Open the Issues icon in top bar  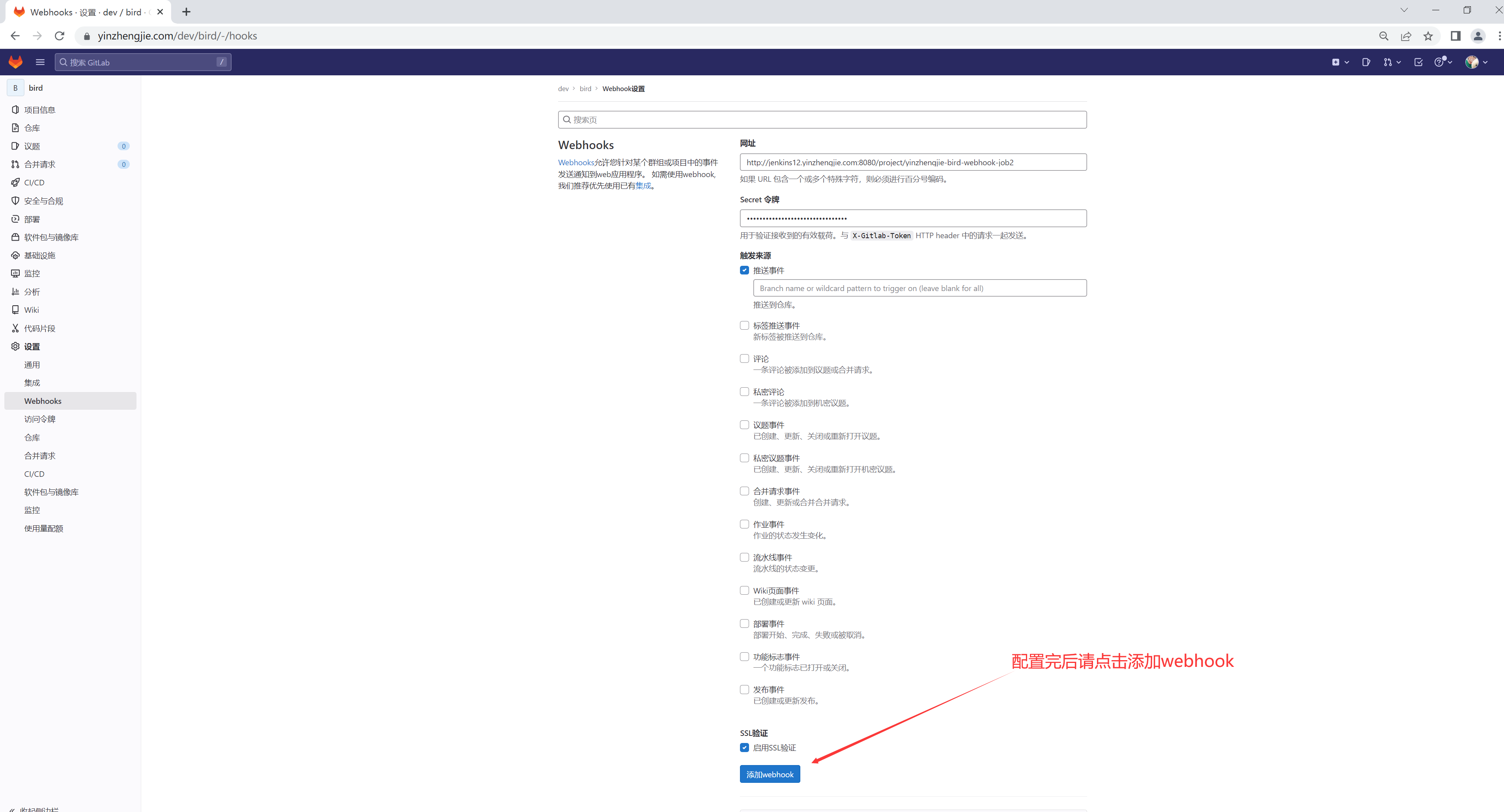click(x=1366, y=62)
